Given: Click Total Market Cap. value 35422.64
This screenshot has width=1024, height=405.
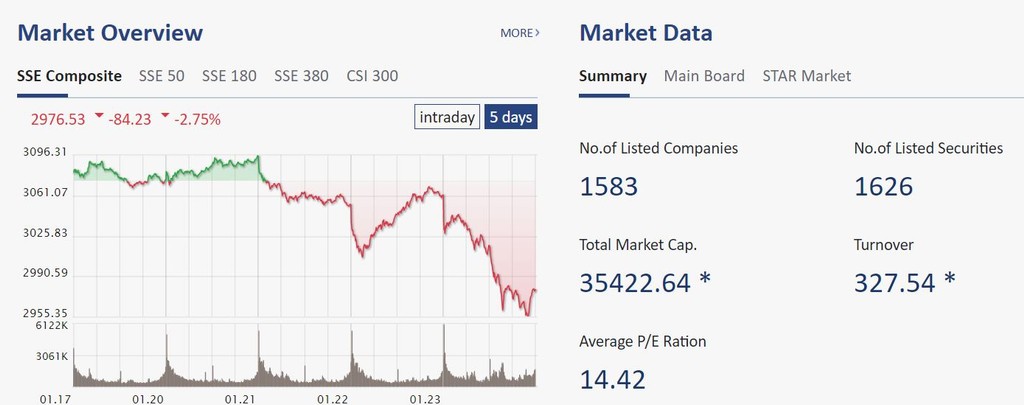Looking at the screenshot, I should coord(635,283).
